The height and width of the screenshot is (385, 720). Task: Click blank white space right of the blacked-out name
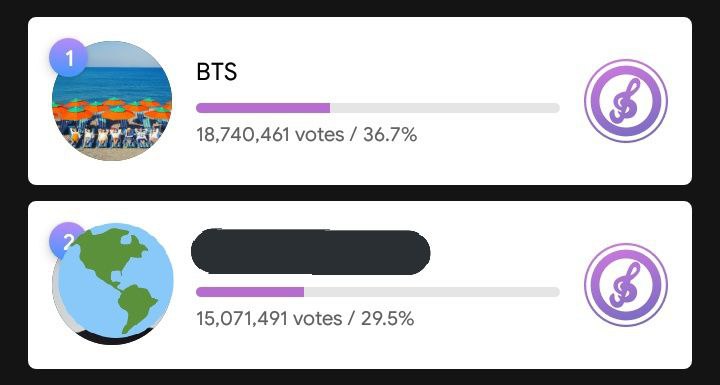click(x=501, y=252)
